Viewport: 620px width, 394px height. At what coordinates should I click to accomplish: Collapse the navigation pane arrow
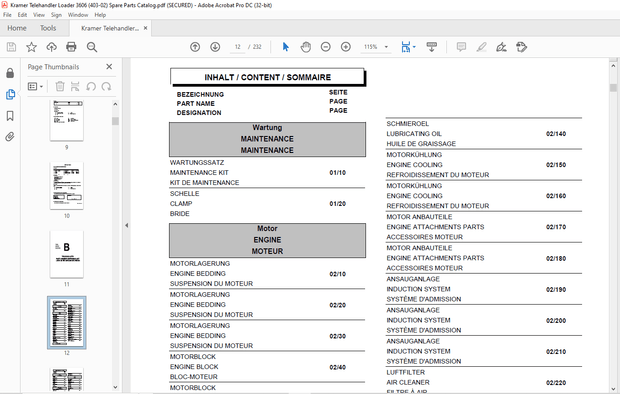coord(127,225)
